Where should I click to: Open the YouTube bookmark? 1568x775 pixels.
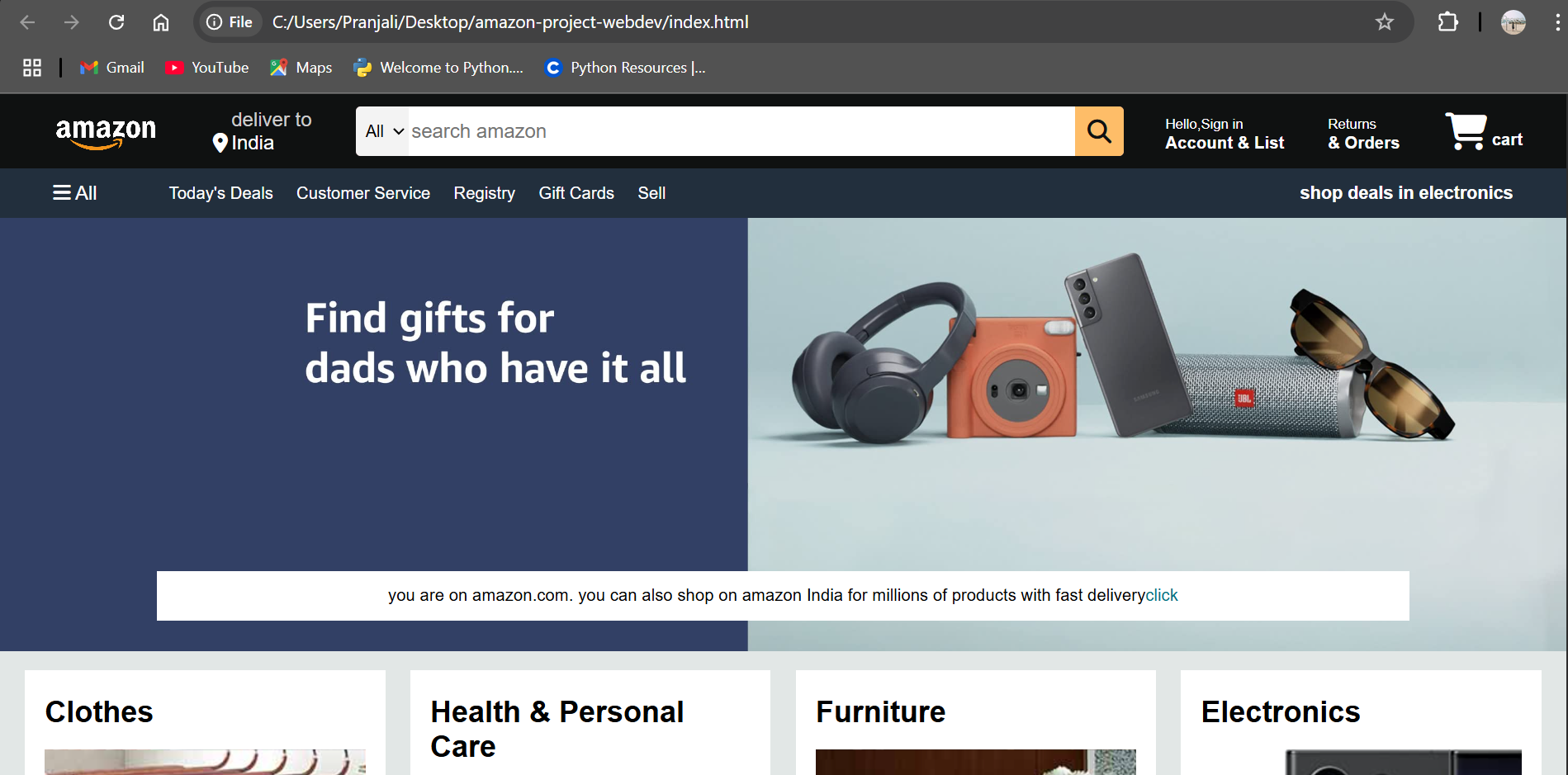click(x=206, y=68)
